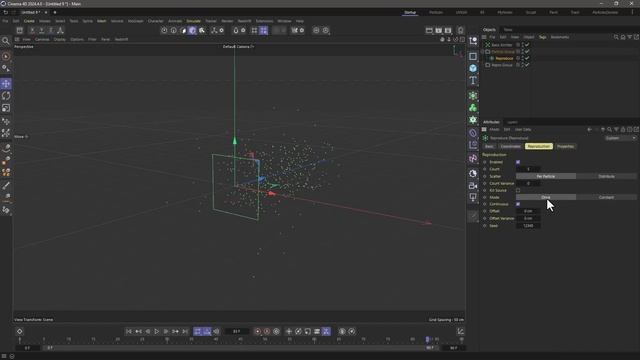Click the Objects panel filter icon
This screenshot has width=640, height=360.
(x=629, y=37)
